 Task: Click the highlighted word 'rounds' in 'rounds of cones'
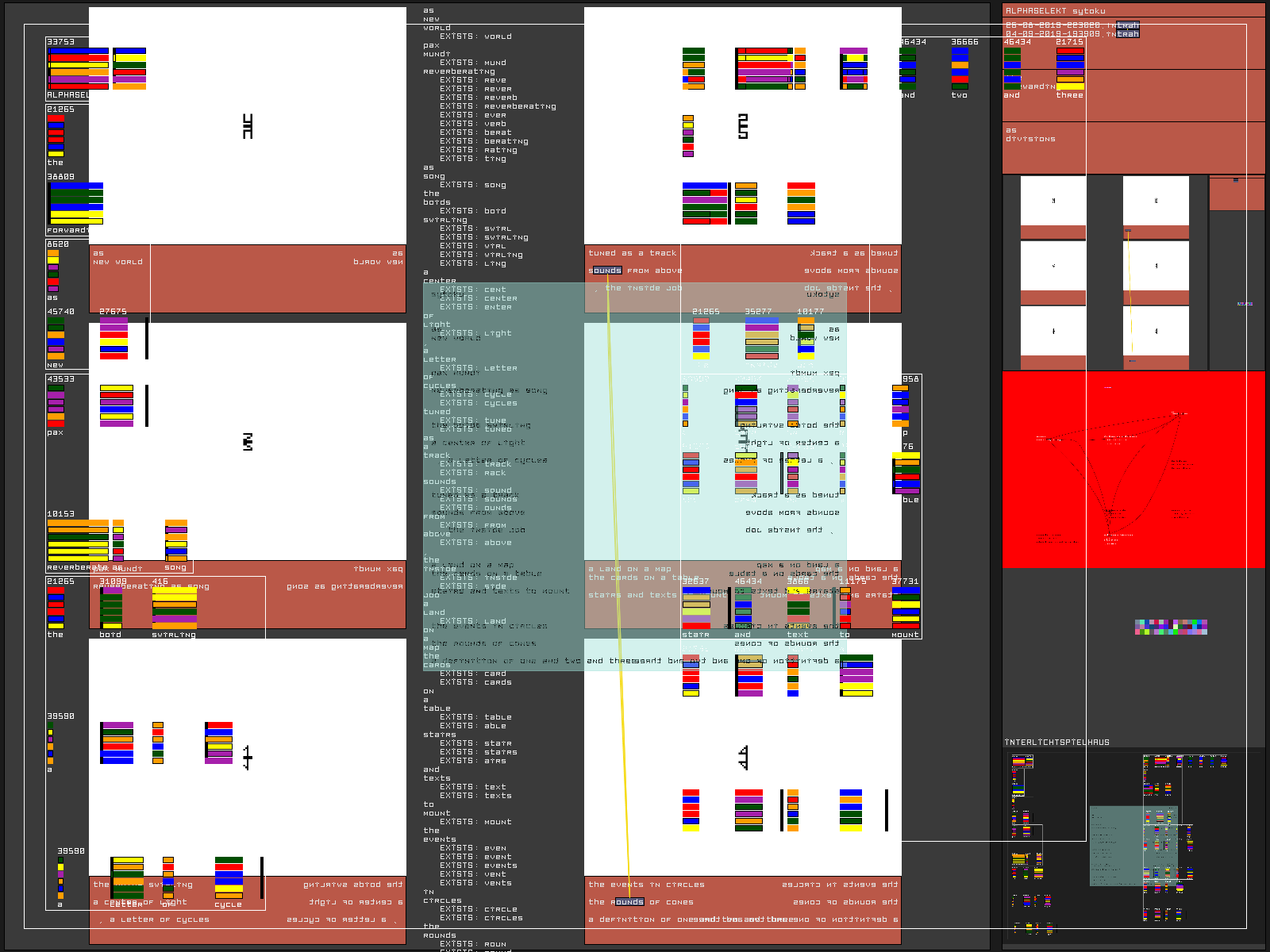coord(628,902)
